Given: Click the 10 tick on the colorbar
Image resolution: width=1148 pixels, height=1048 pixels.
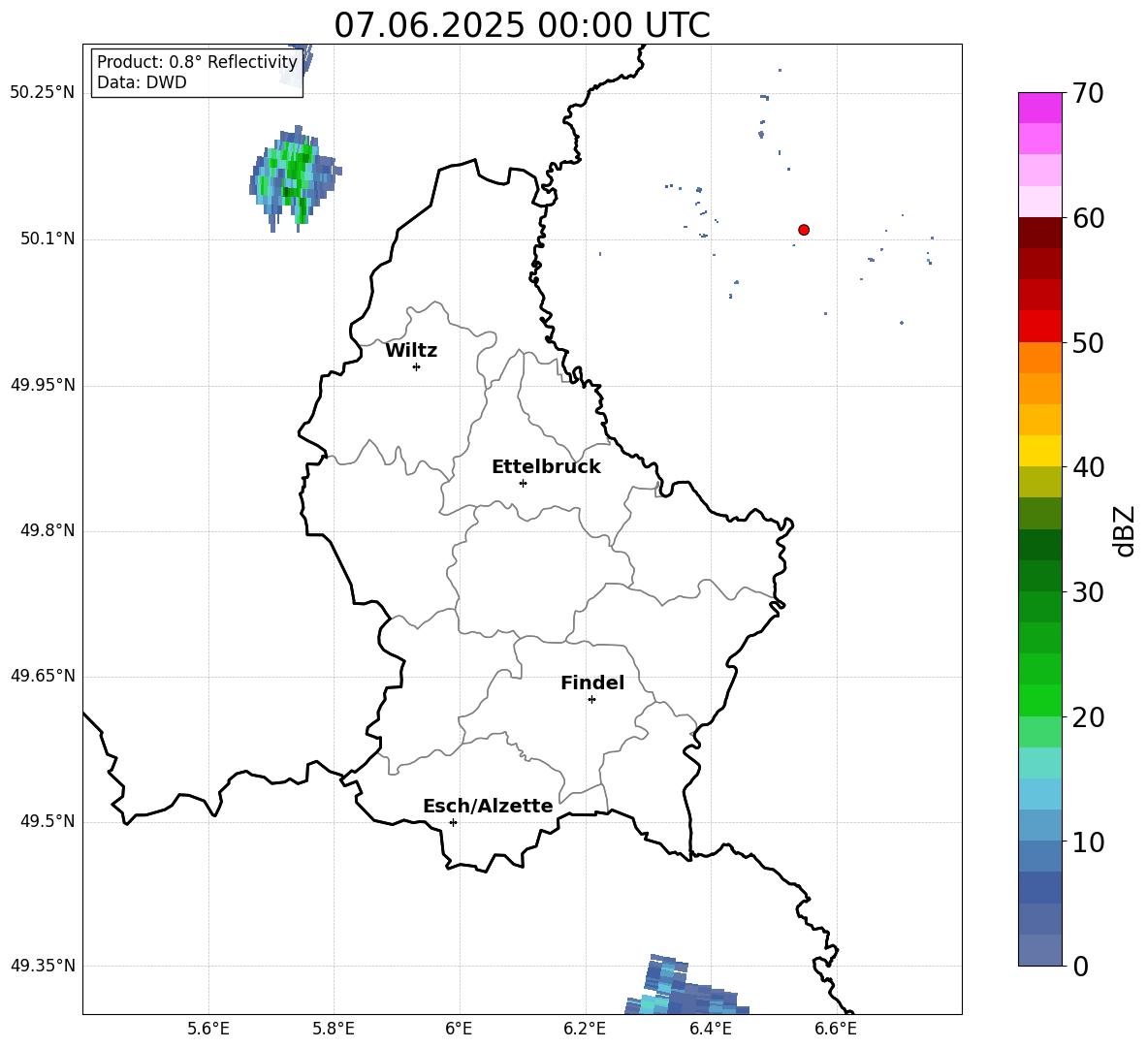Looking at the screenshot, I should click(x=1088, y=842).
